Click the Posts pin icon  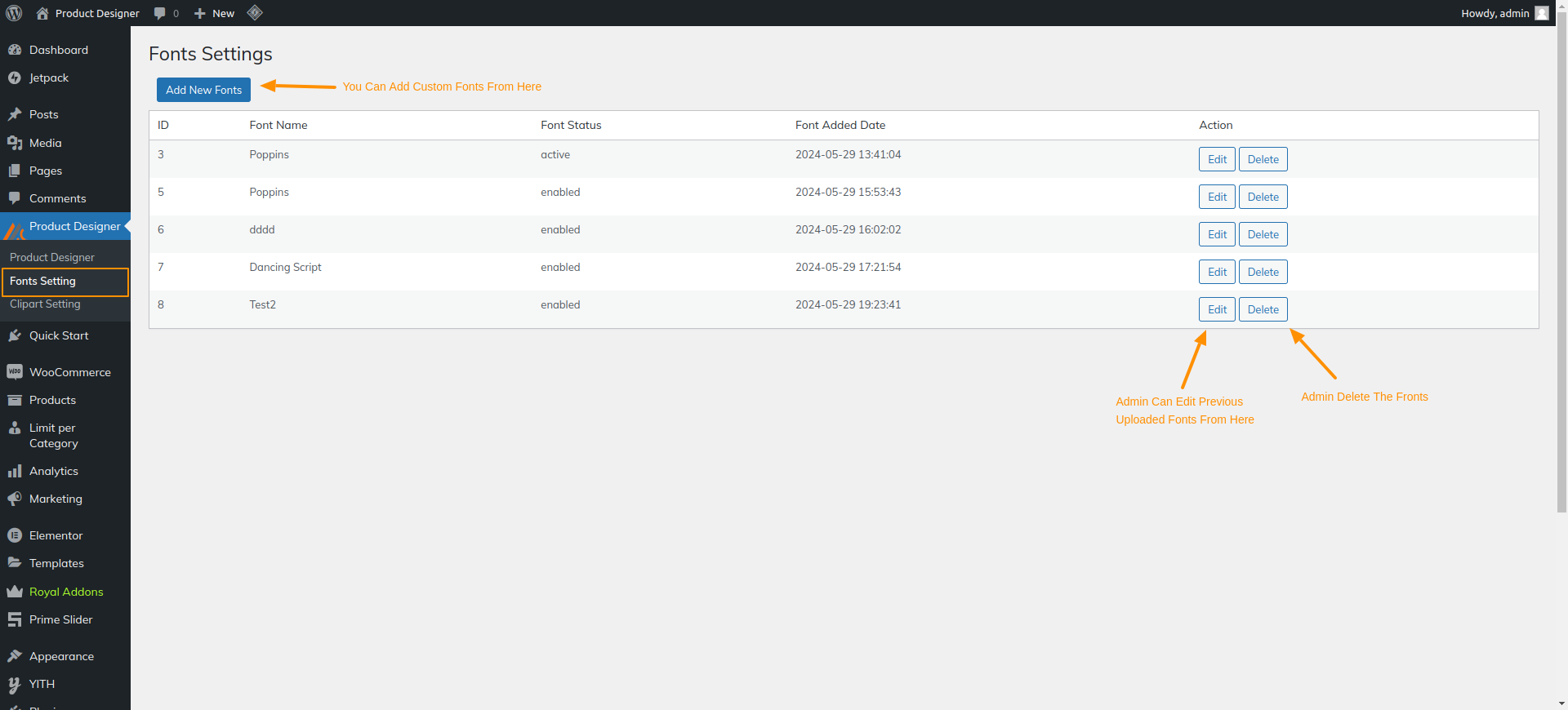tap(15, 114)
